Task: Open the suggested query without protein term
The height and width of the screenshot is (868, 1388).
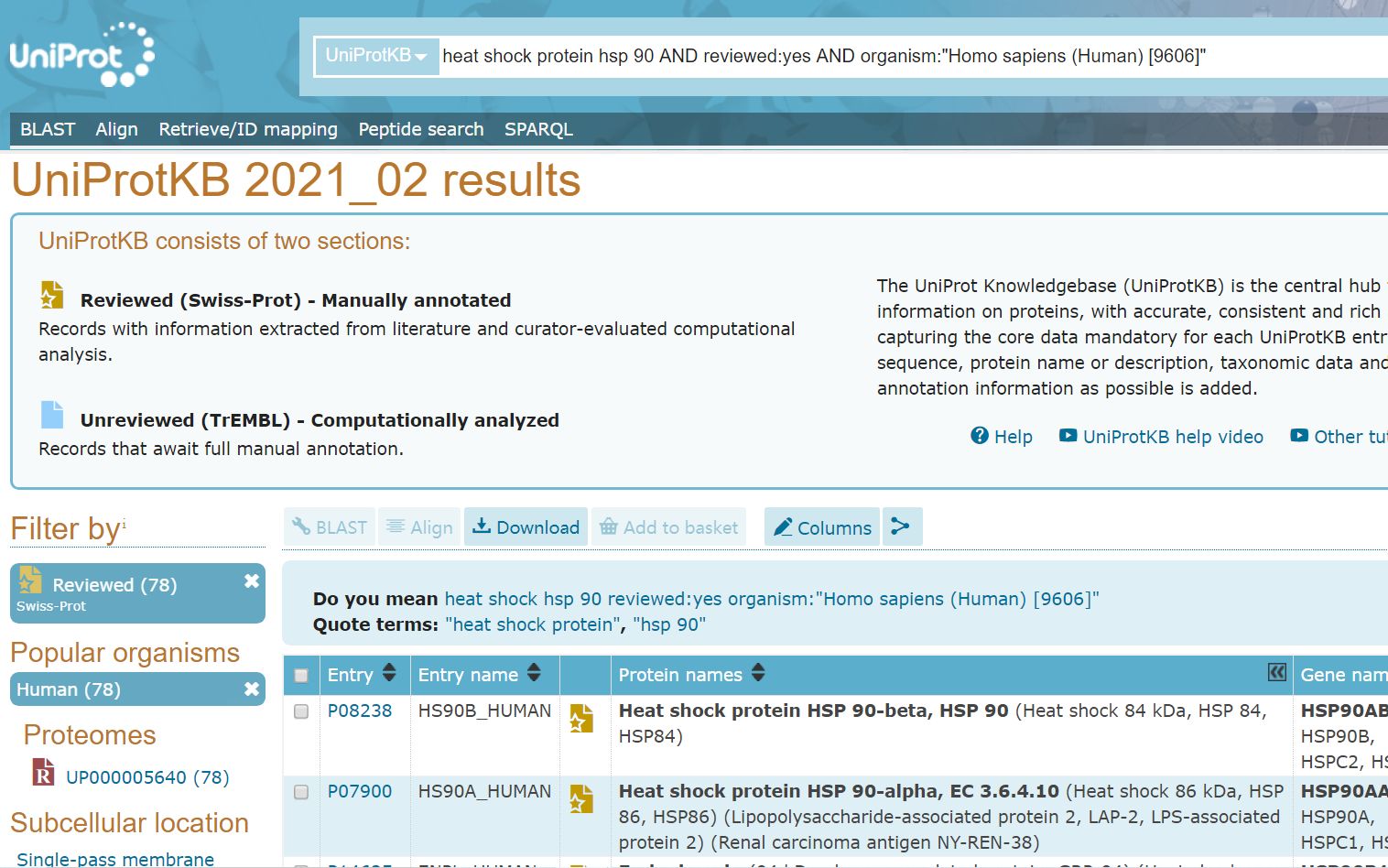Action: [x=772, y=599]
